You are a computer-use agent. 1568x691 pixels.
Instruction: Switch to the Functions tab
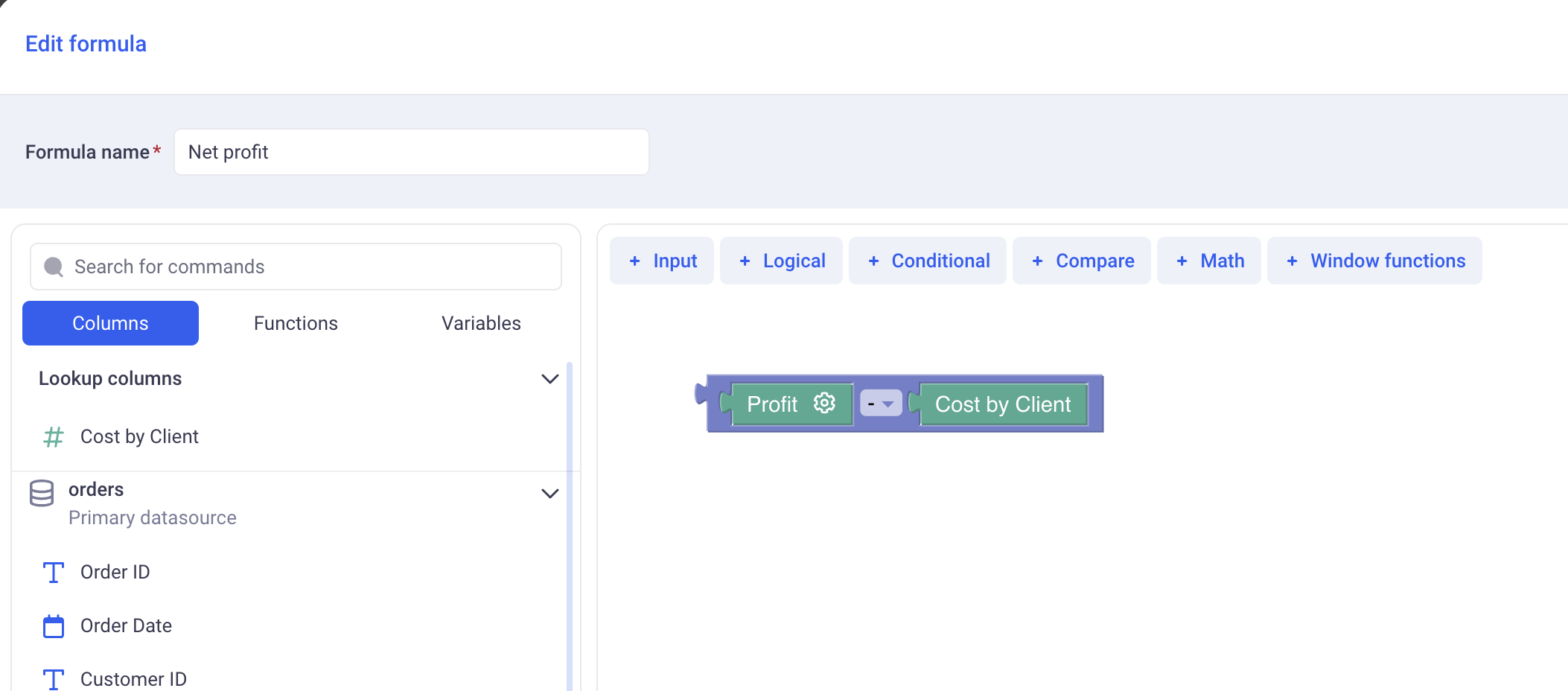(296, 323)
